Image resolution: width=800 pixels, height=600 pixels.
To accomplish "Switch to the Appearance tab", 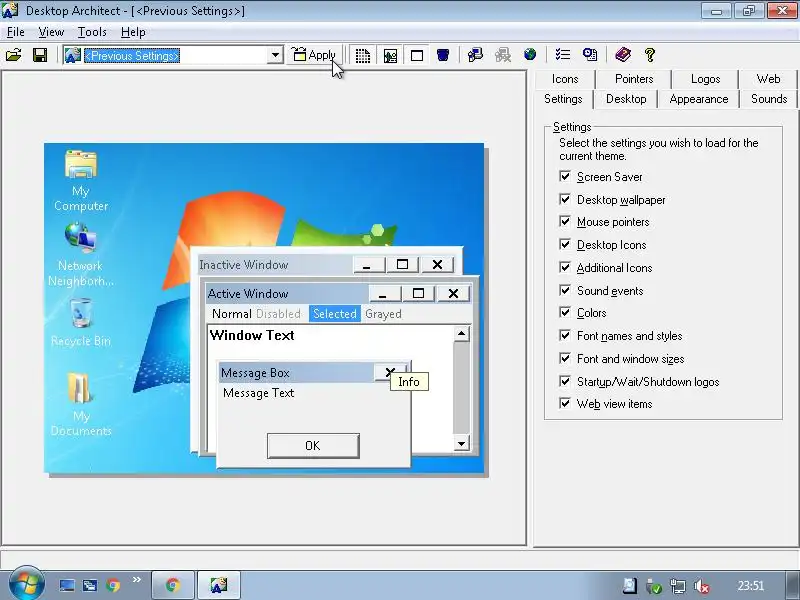I will (698, 99).
